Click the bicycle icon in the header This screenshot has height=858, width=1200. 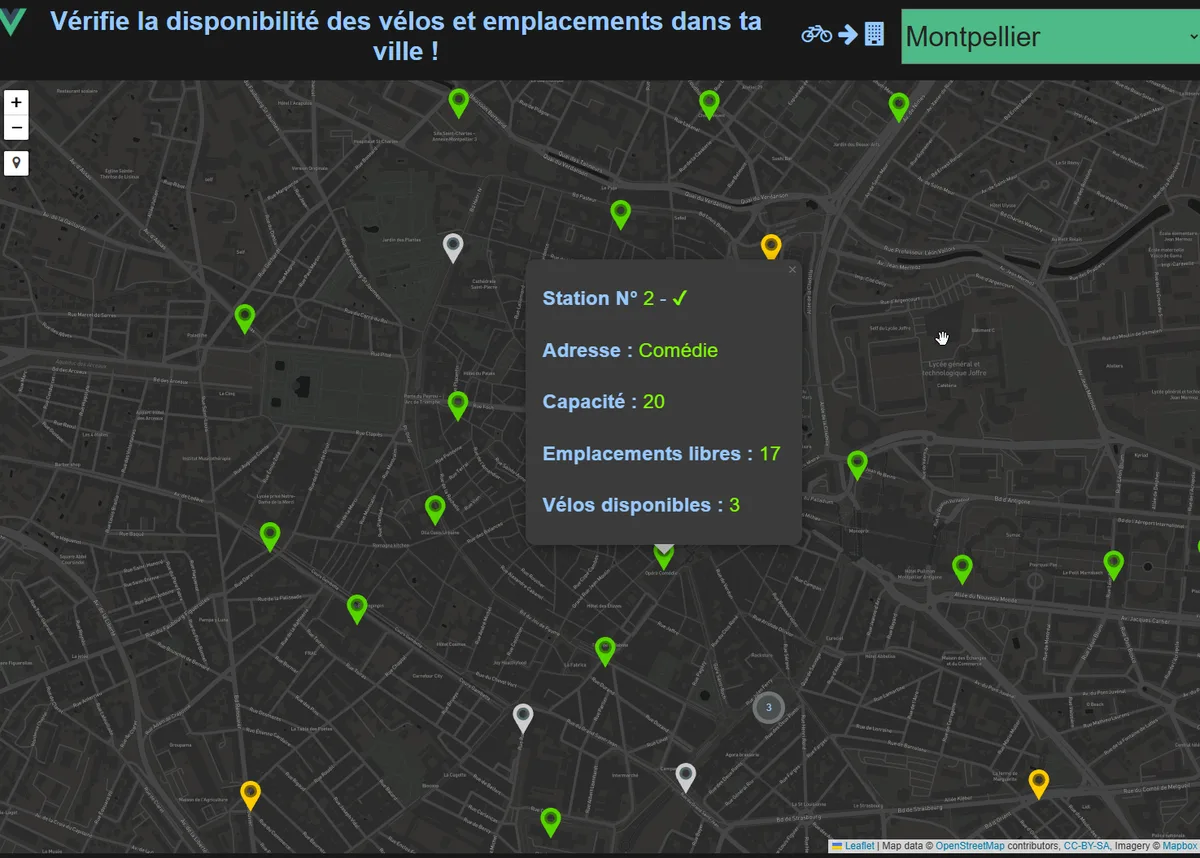(816, 34)
